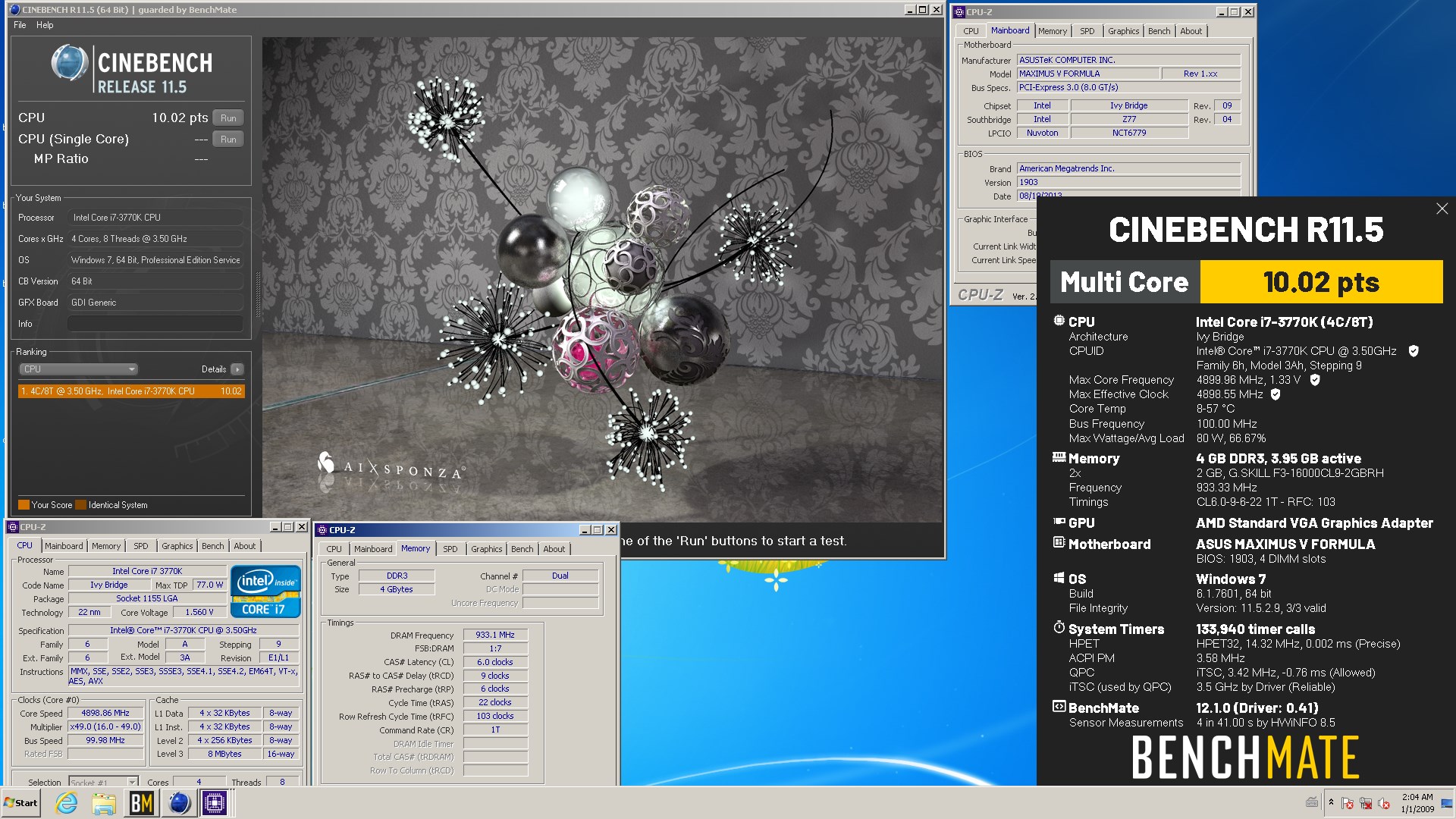Open the Ranking CPU dropdown in Cinebench
The height and width of the screenshot is (819, 1456).
click(78, 369)
